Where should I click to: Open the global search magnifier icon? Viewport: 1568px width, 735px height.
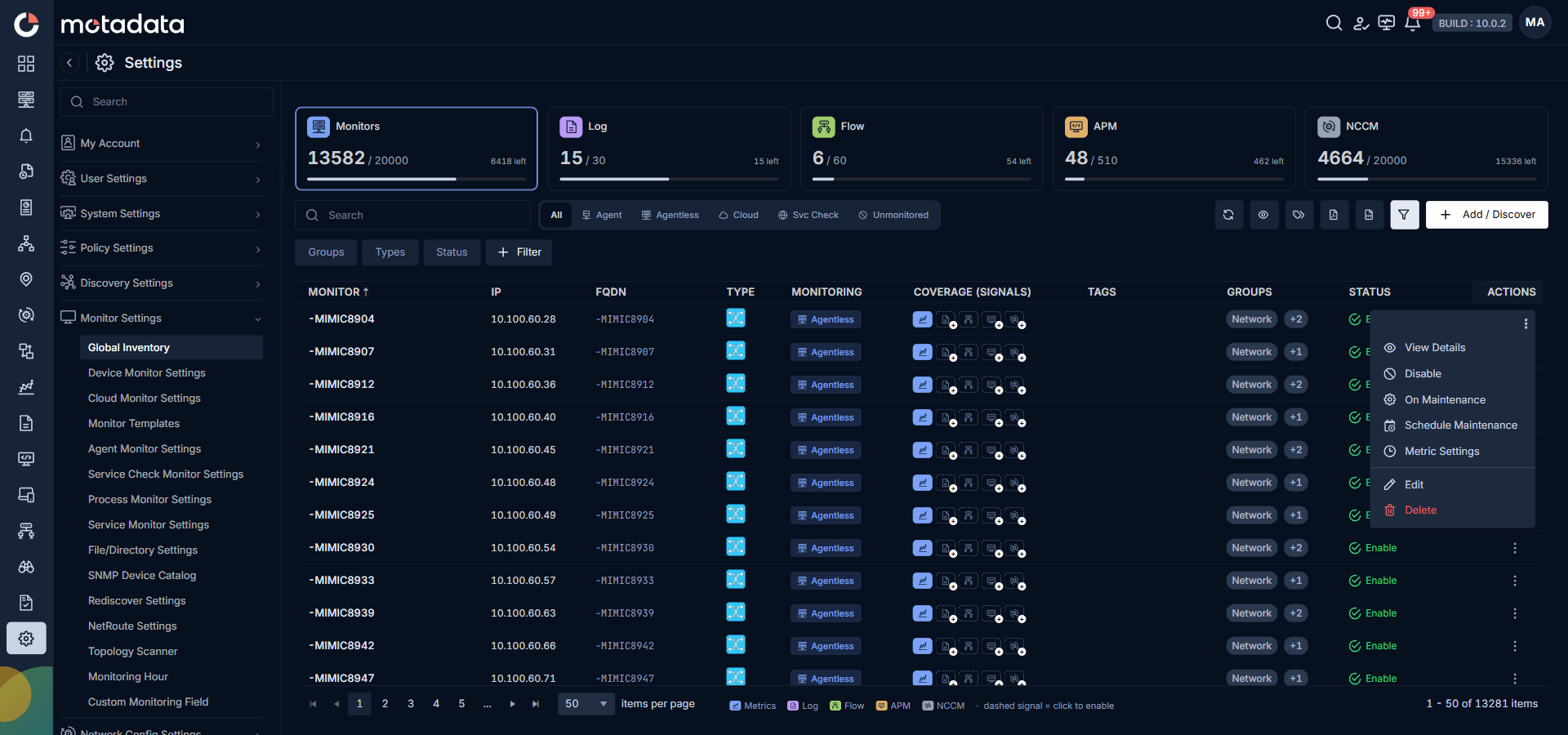[x=1334, y=23]
